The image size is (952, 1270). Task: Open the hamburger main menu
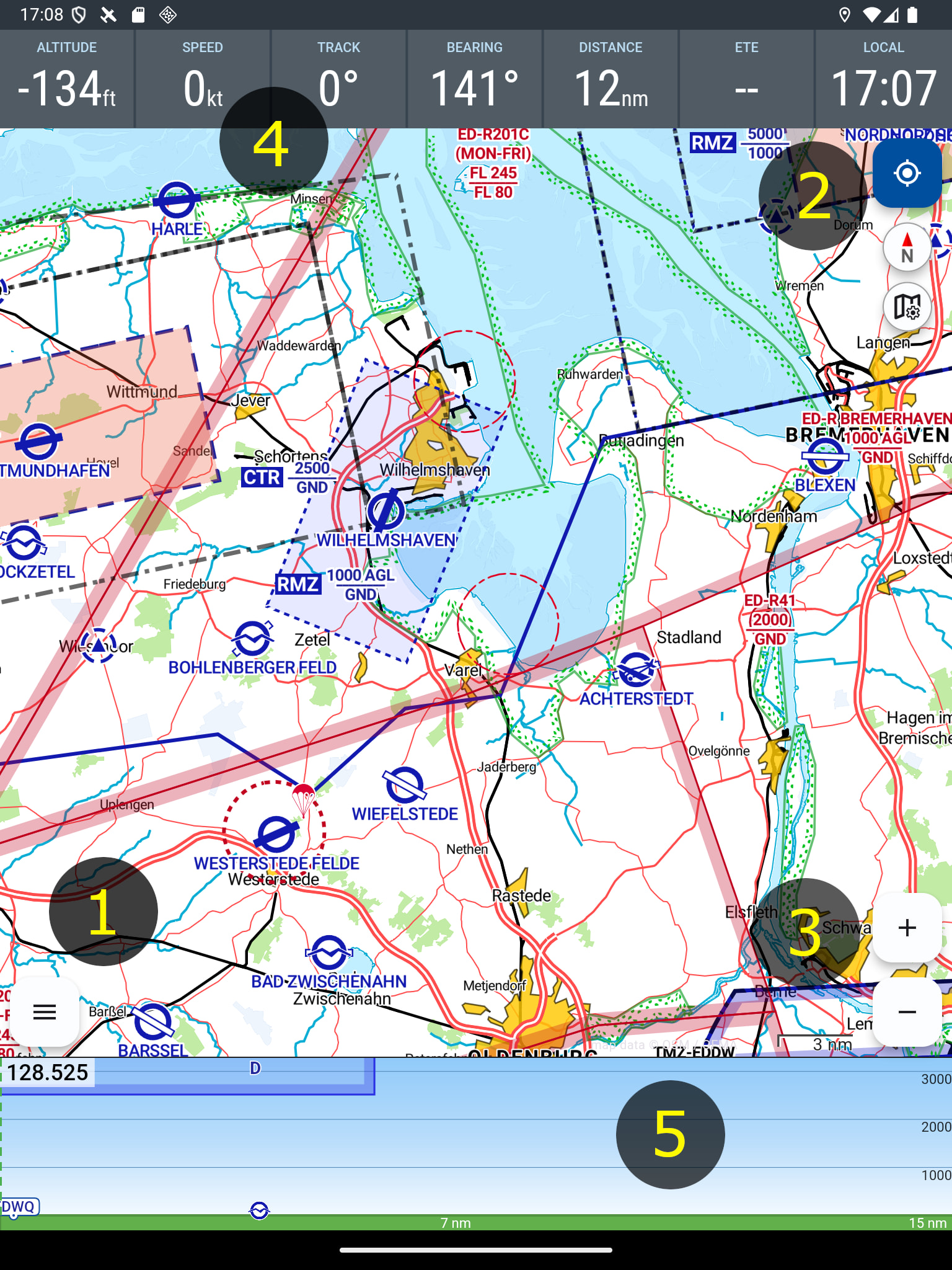coord(45,1012)
